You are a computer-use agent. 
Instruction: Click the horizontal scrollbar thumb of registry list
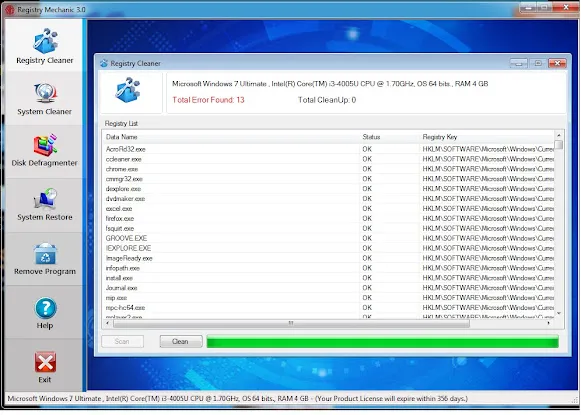click(291, 323)
